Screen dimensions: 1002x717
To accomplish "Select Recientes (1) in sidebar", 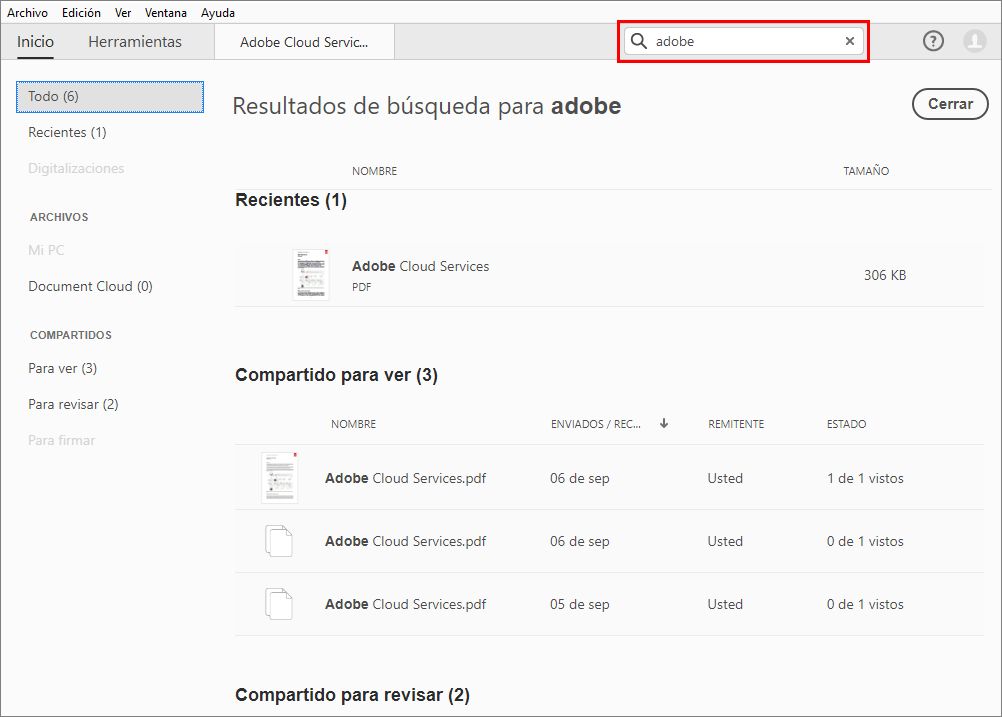I will click(x=67, y=132).
